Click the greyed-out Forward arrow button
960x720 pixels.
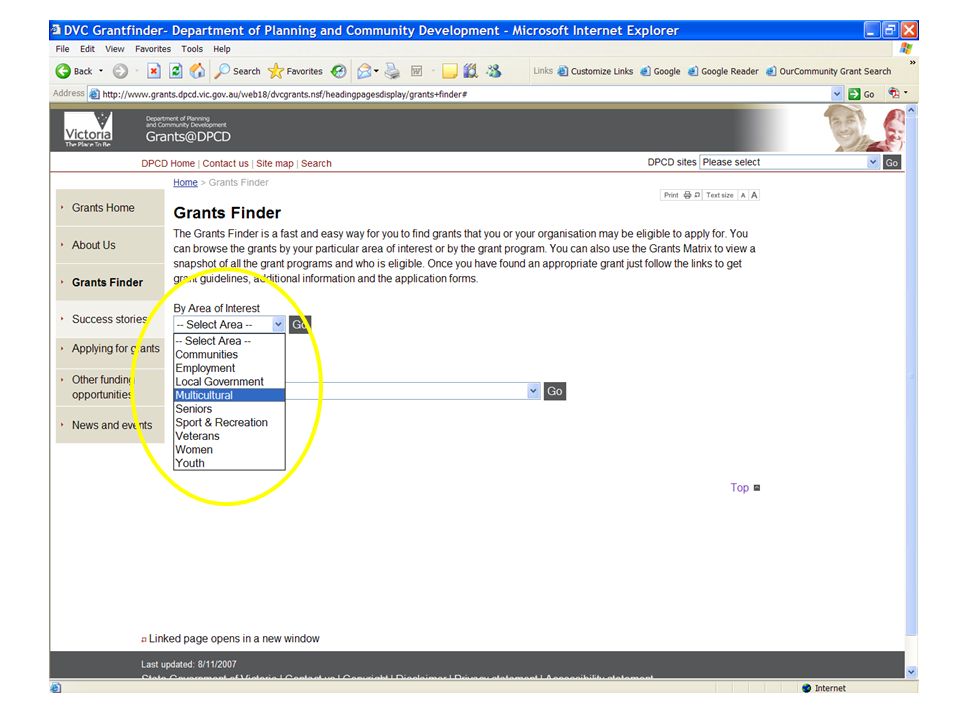pyautogui.click(x=120, y=71)
